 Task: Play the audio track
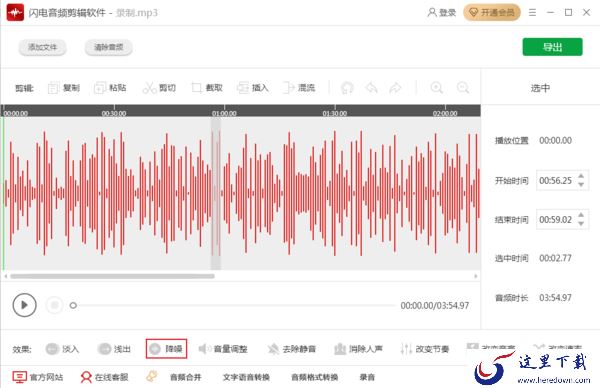(x=24, y=305)
